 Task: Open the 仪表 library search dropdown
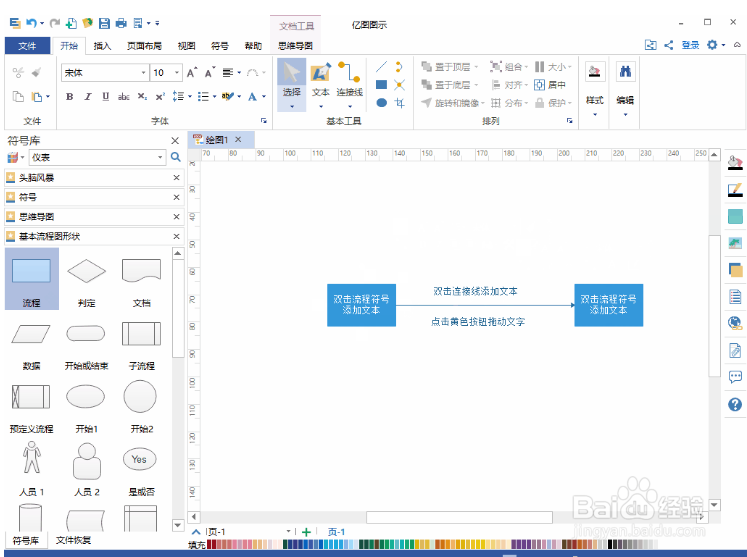160,157
